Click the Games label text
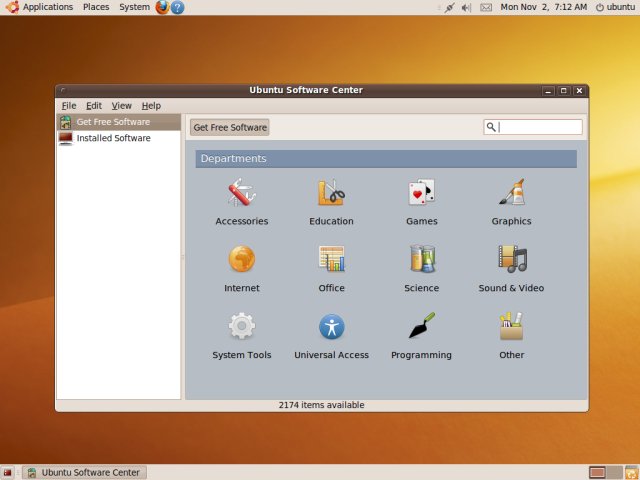This screenshot has width=640, height=480. click(x=422, y=221)
